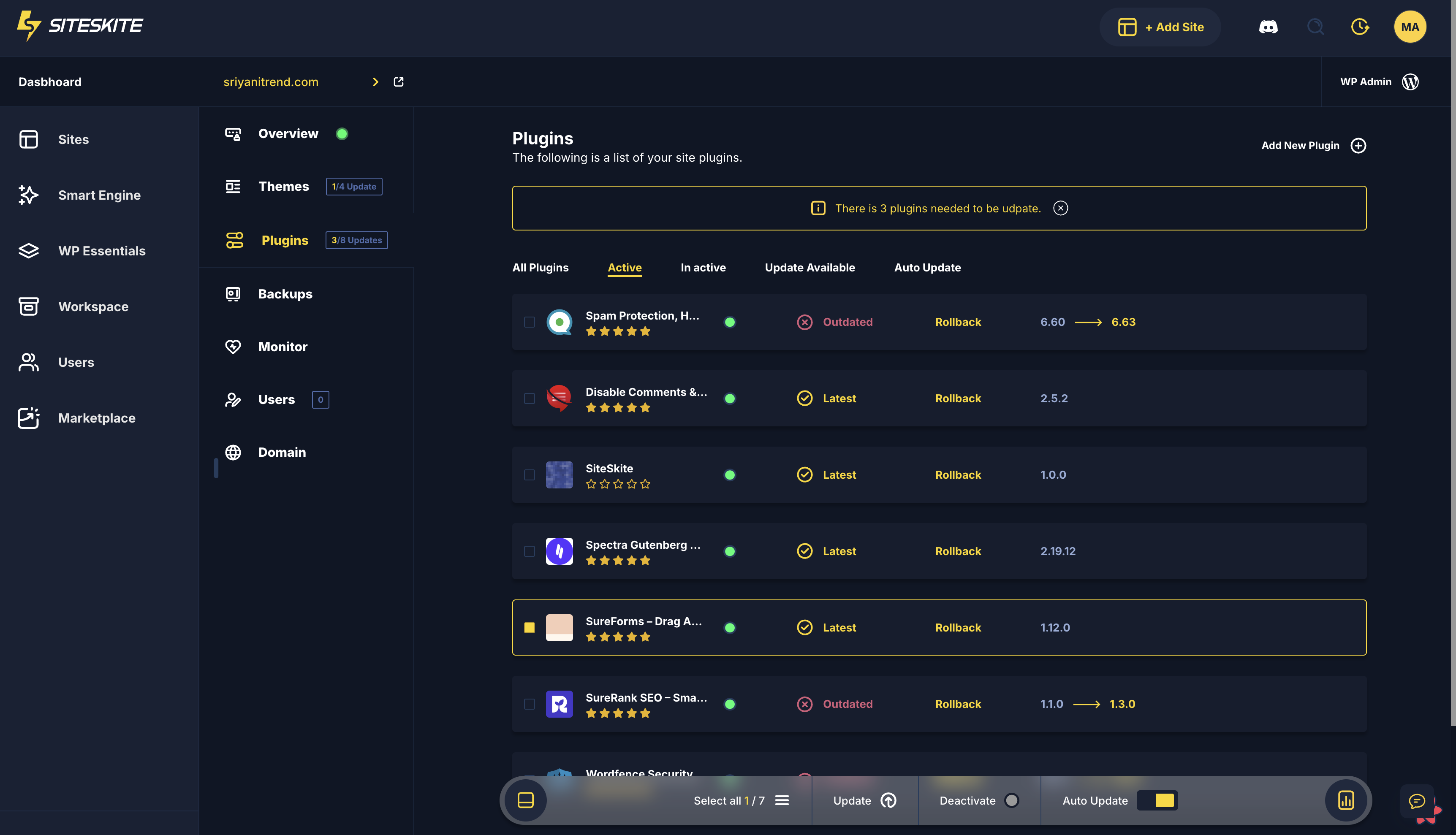The width and height of the screenshot is (1456, 835).
Task: Open the chart stats icon in bottom bar
Action: pyautogui.click(x=1346, y=800)
